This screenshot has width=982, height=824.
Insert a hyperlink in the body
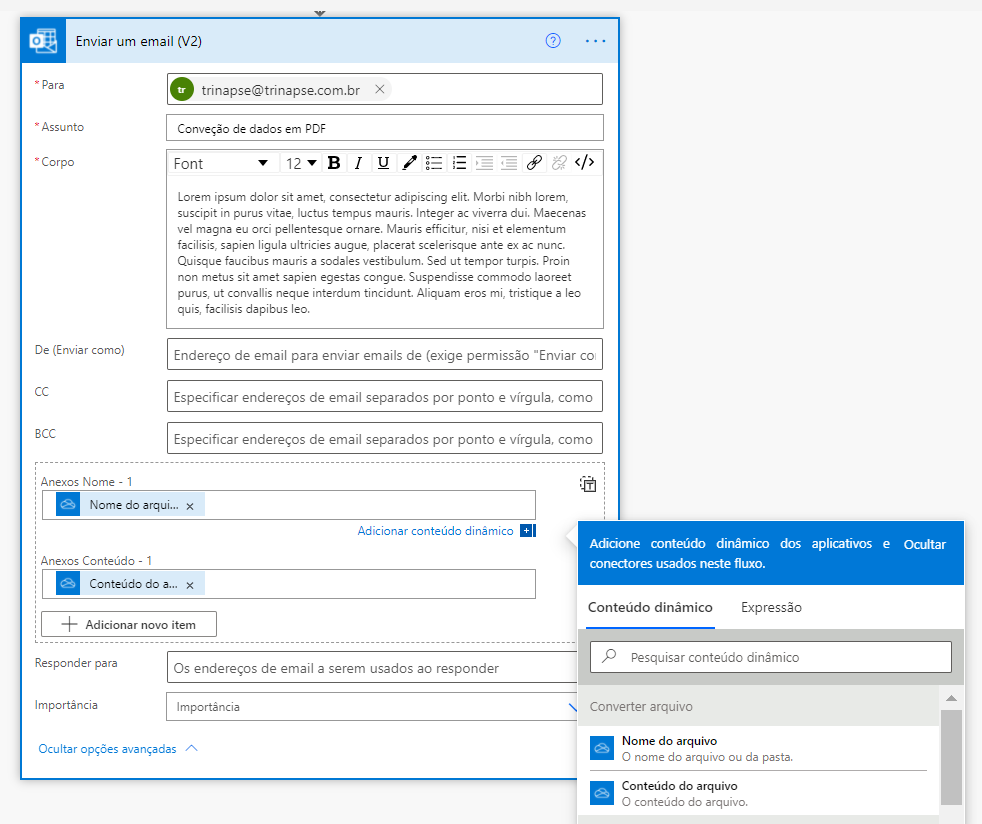pyautogui.click(x=534, y=163)
